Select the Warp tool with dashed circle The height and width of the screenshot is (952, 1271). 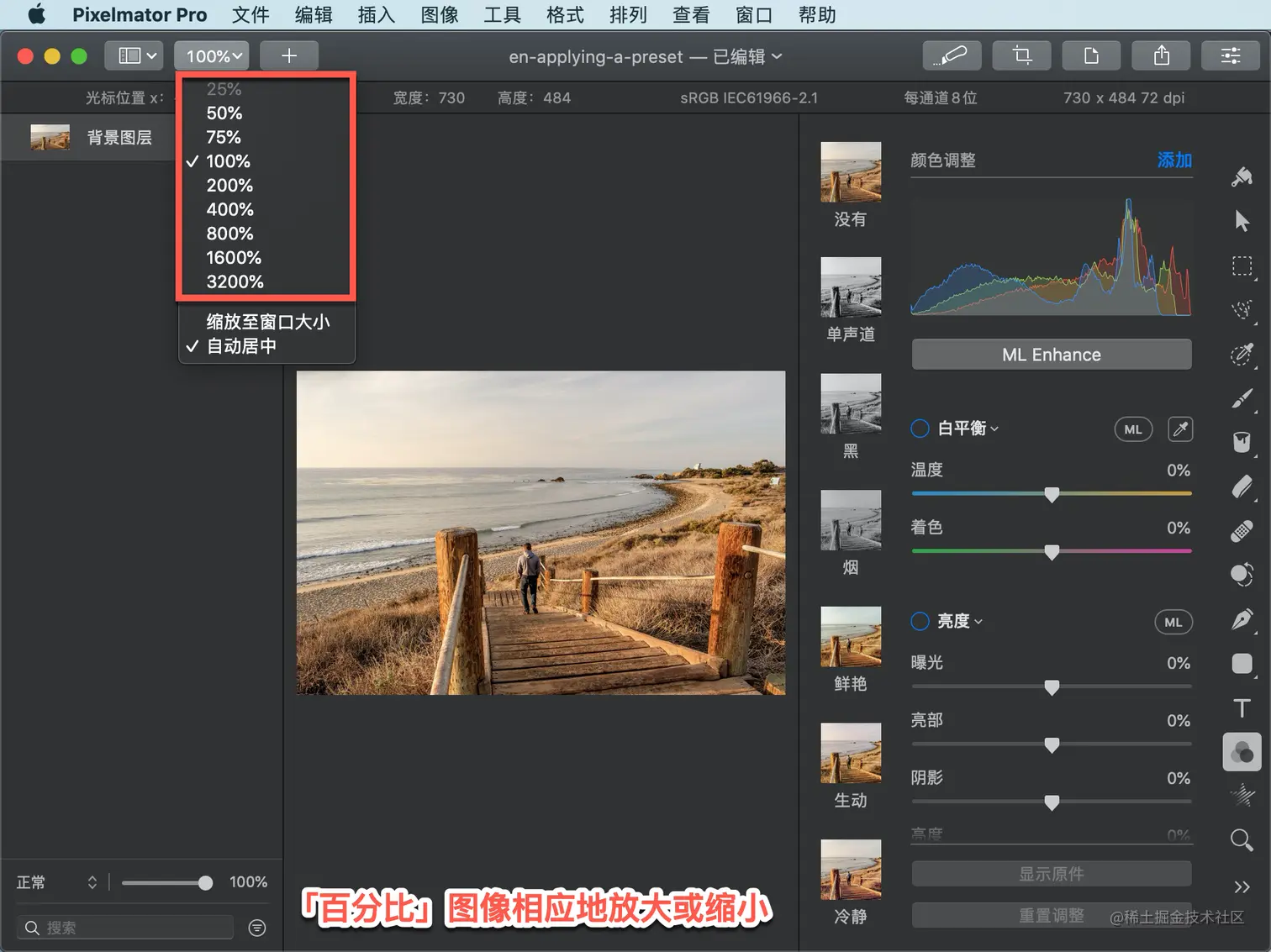tap(1242, 575)
